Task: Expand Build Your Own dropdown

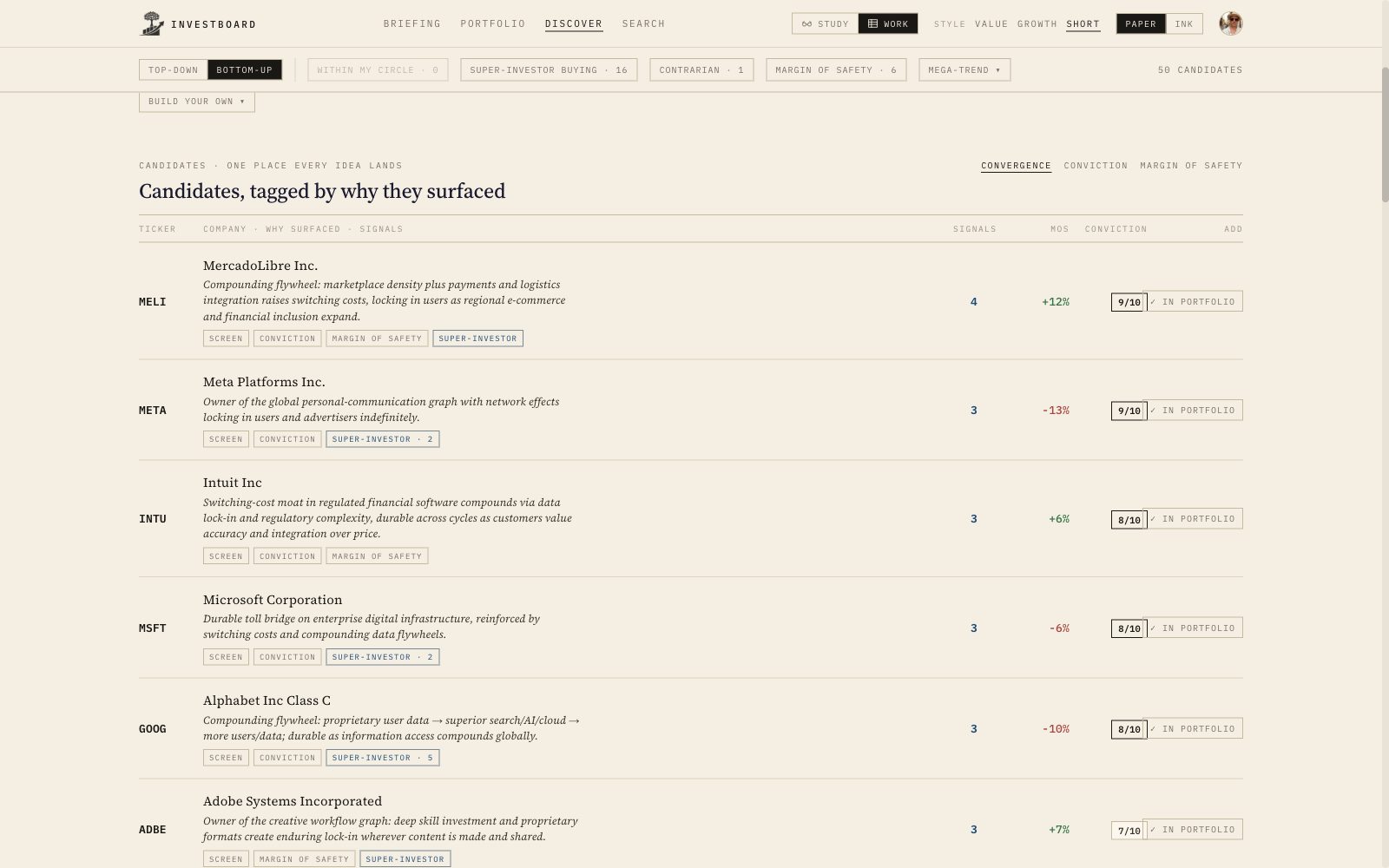Action: click(x=197, y=102)
